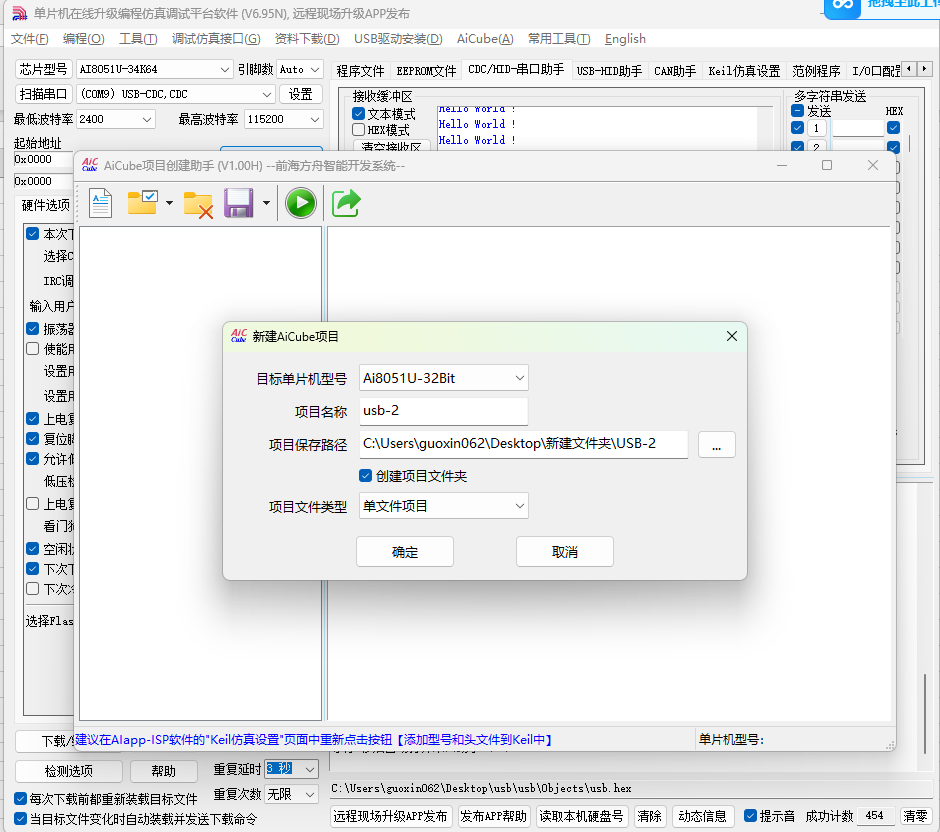The width and height of the screenshot is (940, 832).
Task: Open the AiCube(A) menu
Action: point(485,39)
